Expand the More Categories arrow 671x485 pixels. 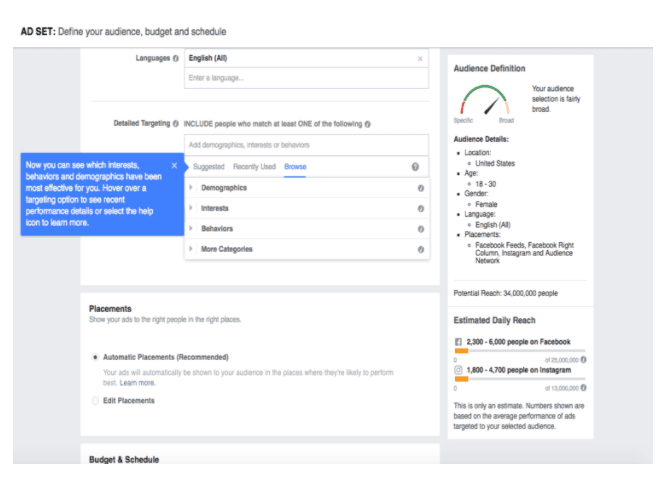(191, 249)
